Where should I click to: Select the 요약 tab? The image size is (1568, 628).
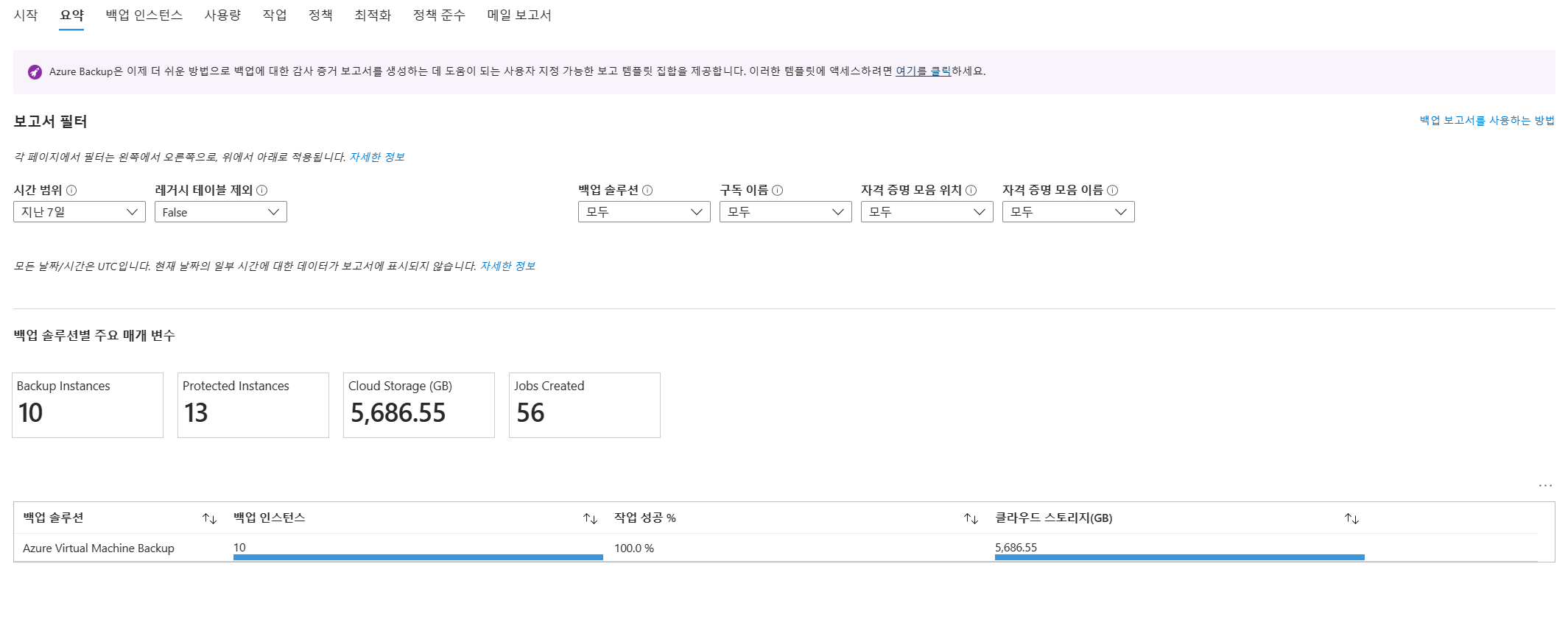(72, 15)
